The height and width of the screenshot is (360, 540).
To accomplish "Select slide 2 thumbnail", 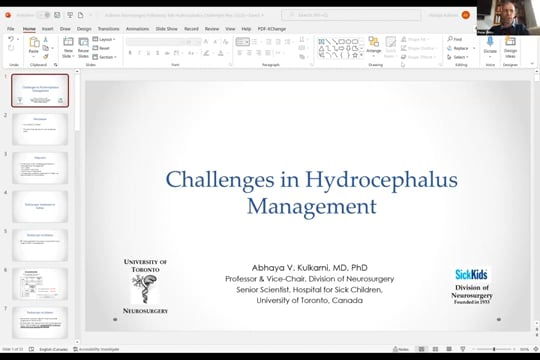I will click(40, 129).
